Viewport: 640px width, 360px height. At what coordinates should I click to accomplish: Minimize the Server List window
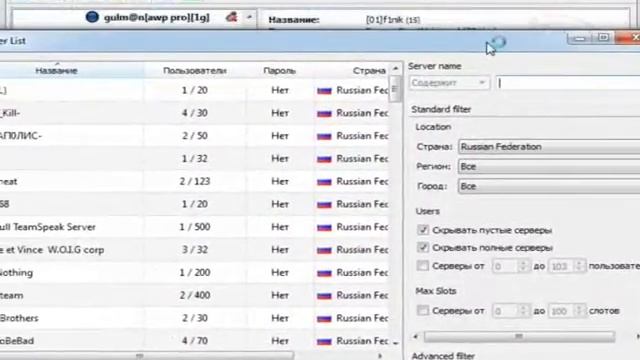[580, 38]
